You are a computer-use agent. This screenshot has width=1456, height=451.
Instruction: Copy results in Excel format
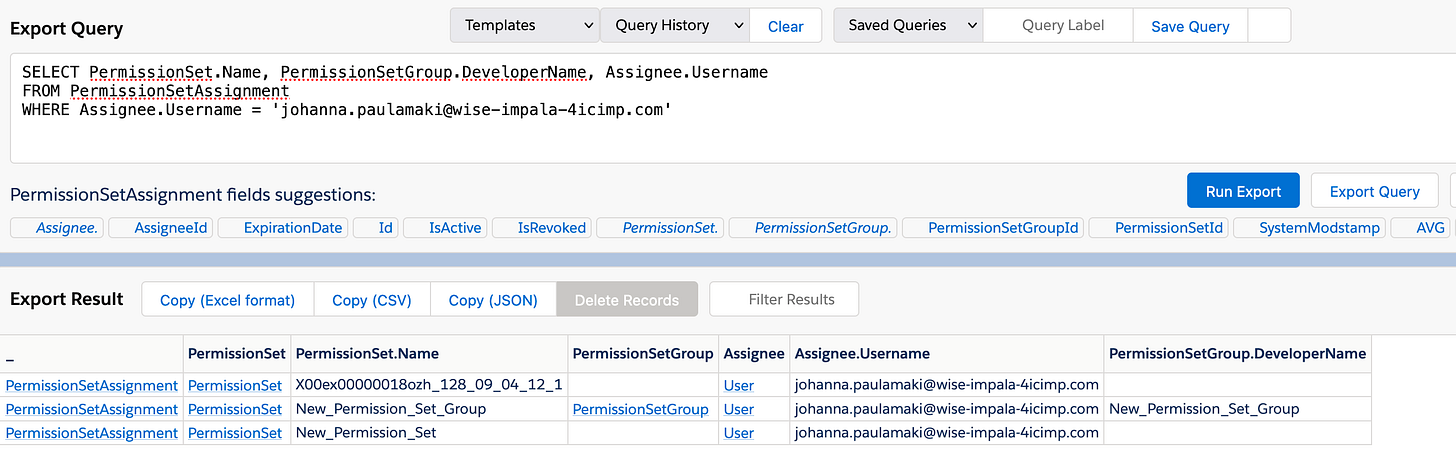228,300
